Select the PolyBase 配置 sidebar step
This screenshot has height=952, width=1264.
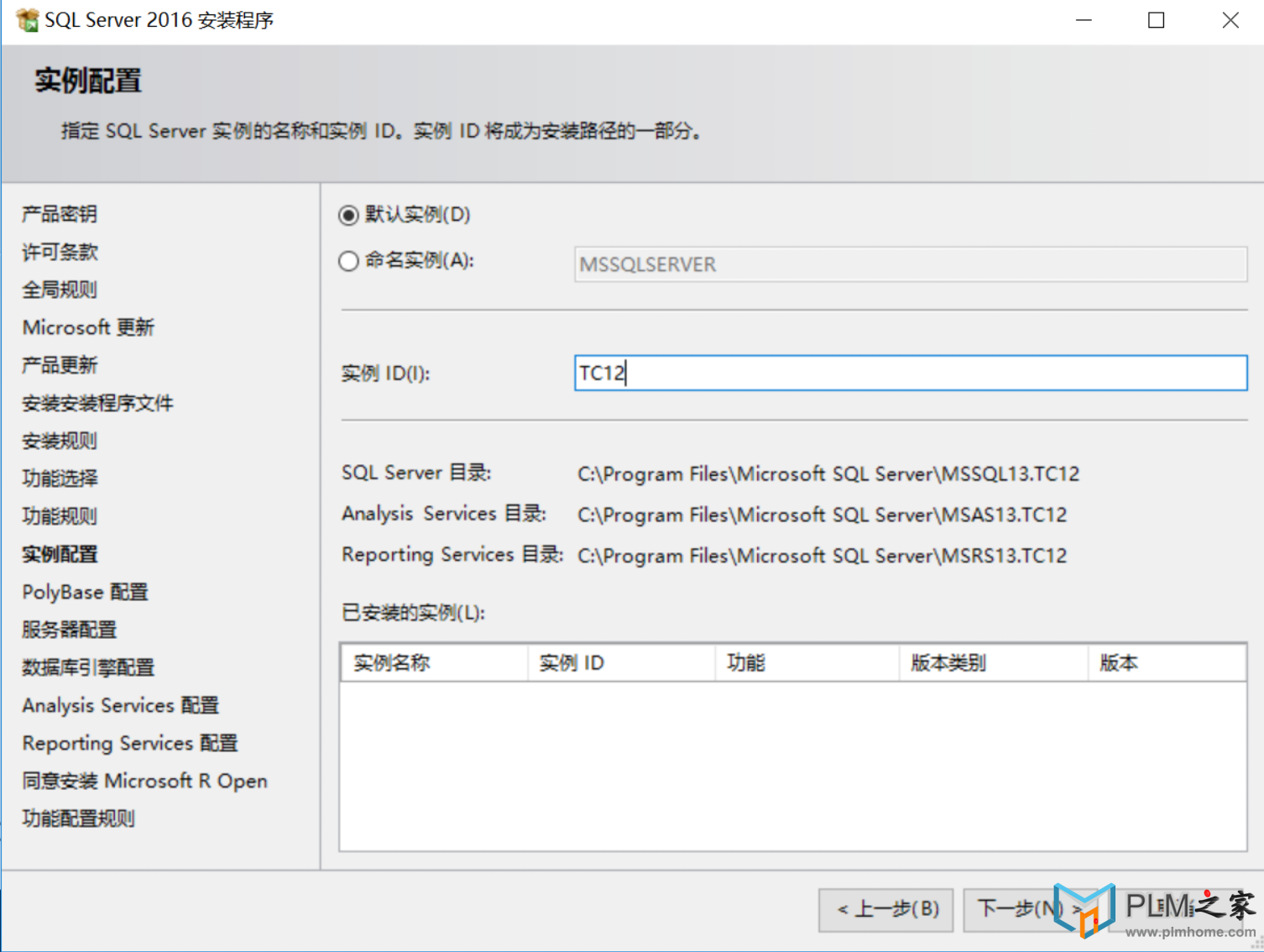point(85,592)
